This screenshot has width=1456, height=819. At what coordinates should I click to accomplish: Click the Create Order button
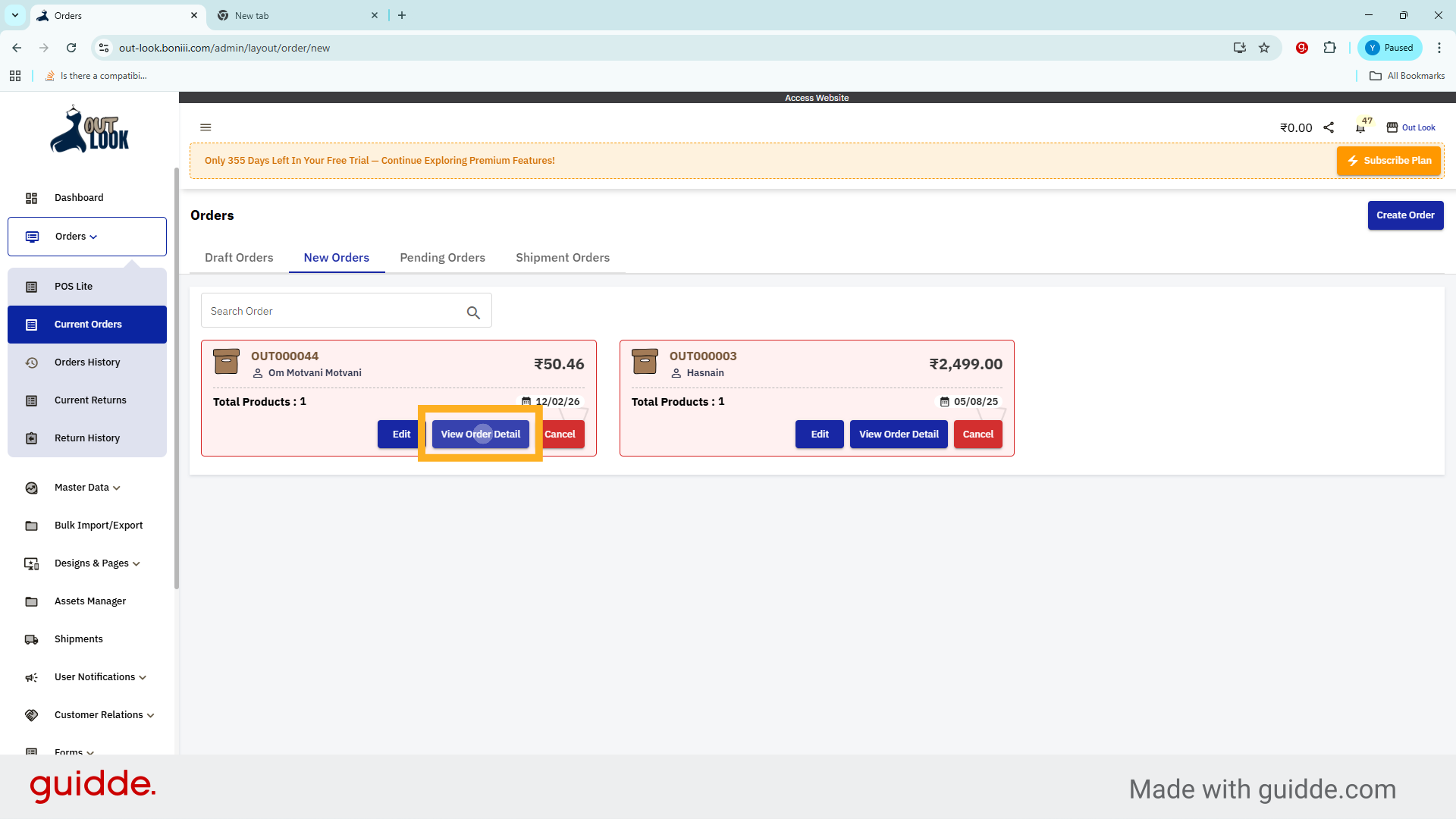pos(1405,215)
